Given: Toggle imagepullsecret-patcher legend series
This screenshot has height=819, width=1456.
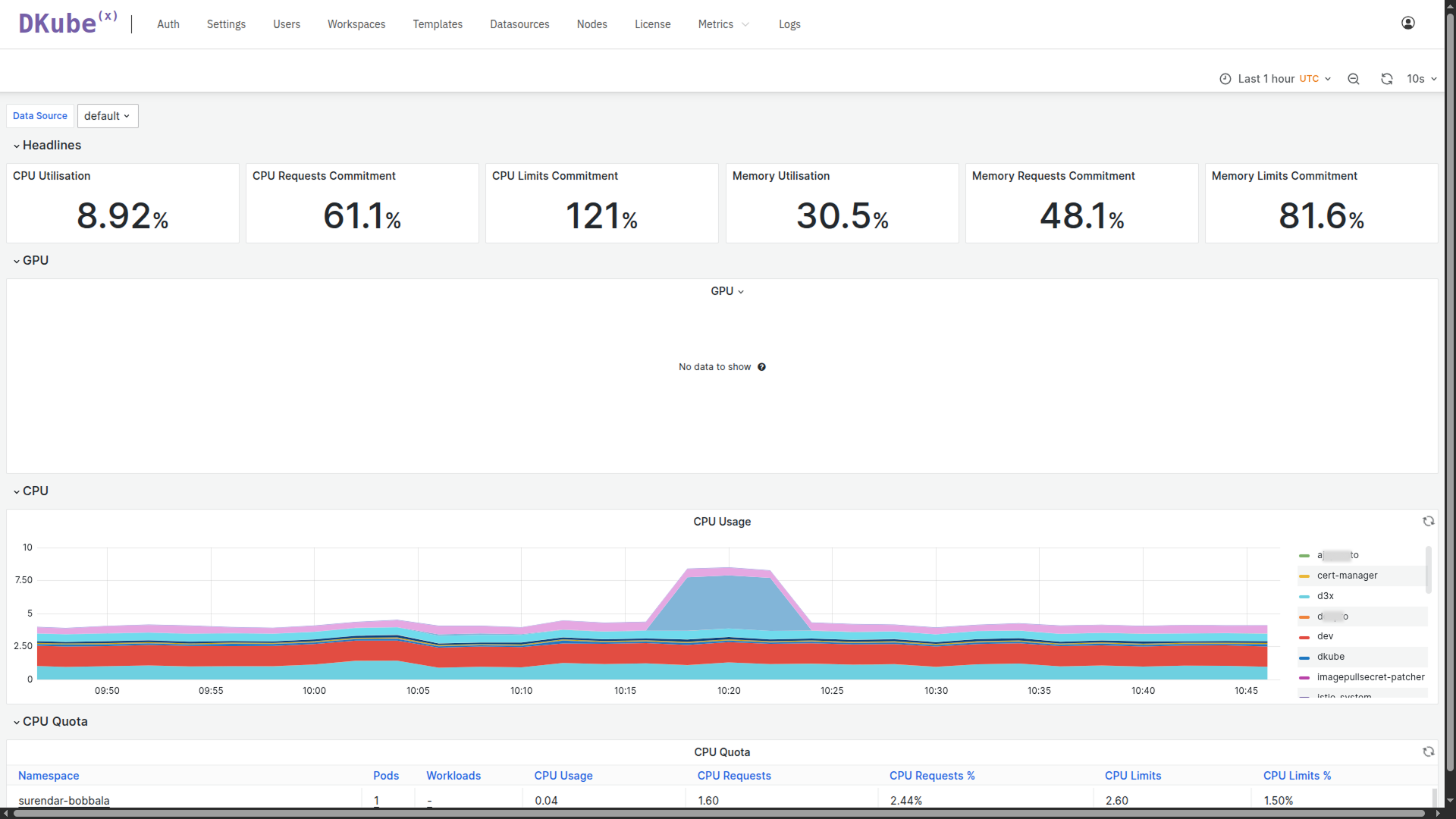Looking at the screenshot, I should (1370, 677).
